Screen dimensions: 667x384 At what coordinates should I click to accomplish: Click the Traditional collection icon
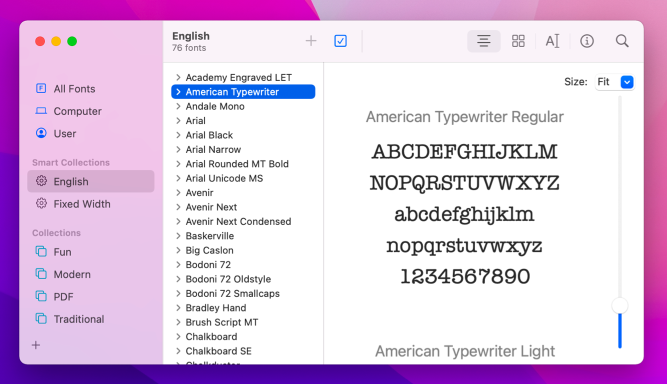41,319
